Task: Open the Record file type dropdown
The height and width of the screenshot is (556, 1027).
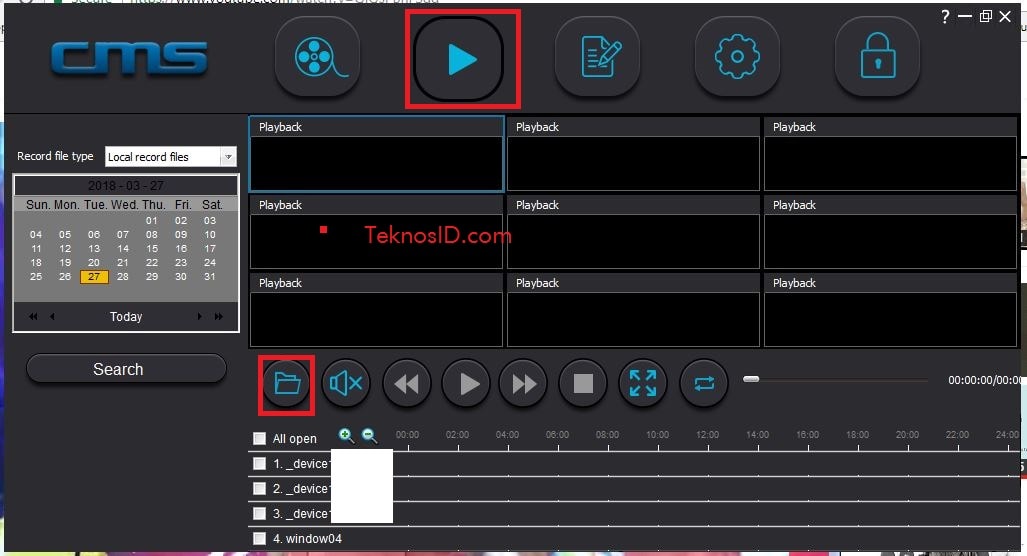Action: point(170,157)
